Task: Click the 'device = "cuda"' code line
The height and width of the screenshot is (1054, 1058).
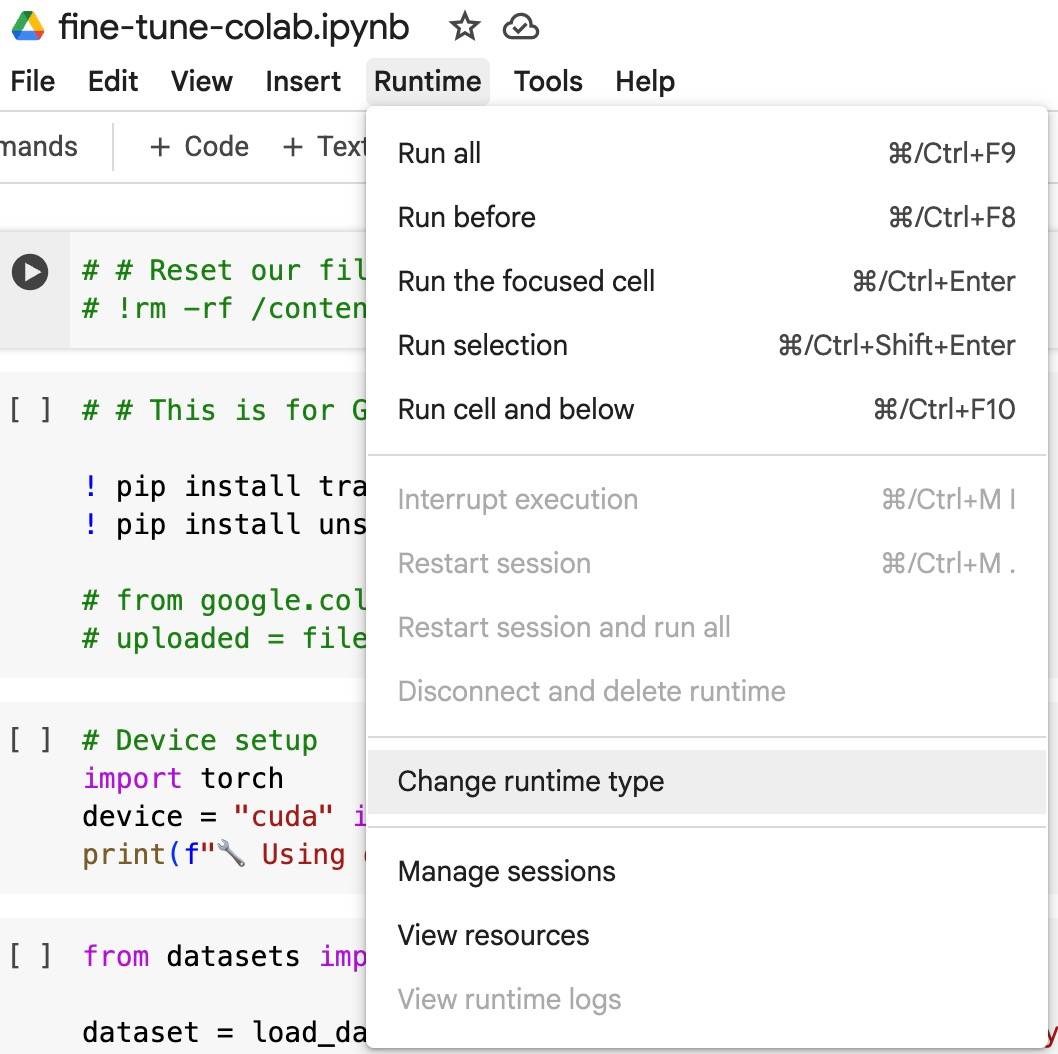Action: 224,816
